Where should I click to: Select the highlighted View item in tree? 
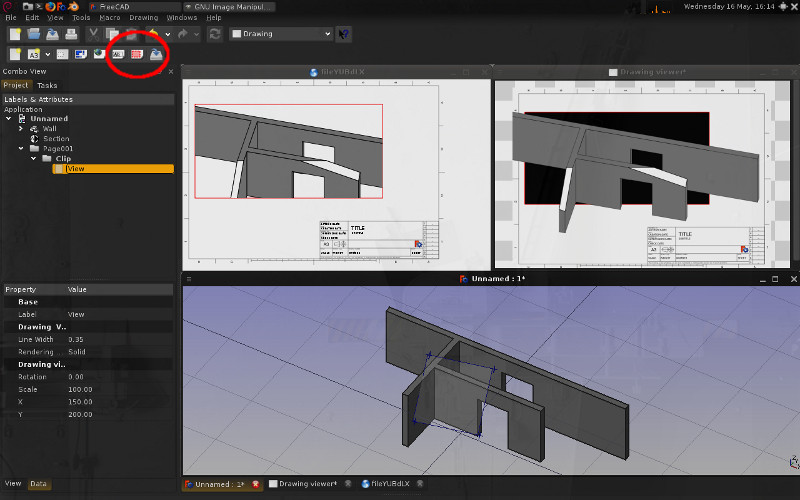pos(113,168)
